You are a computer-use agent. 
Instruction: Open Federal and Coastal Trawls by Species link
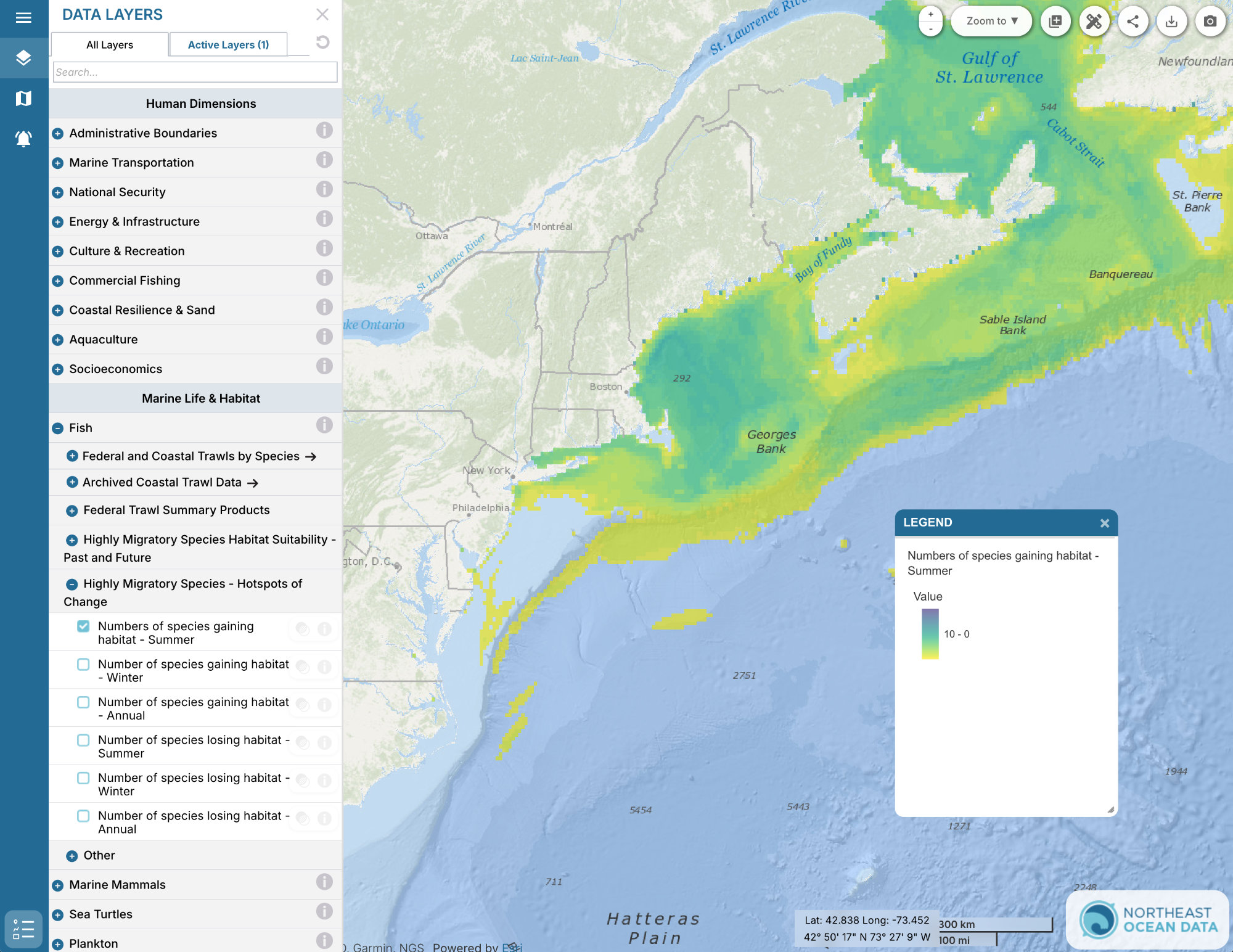pos(191,456)
